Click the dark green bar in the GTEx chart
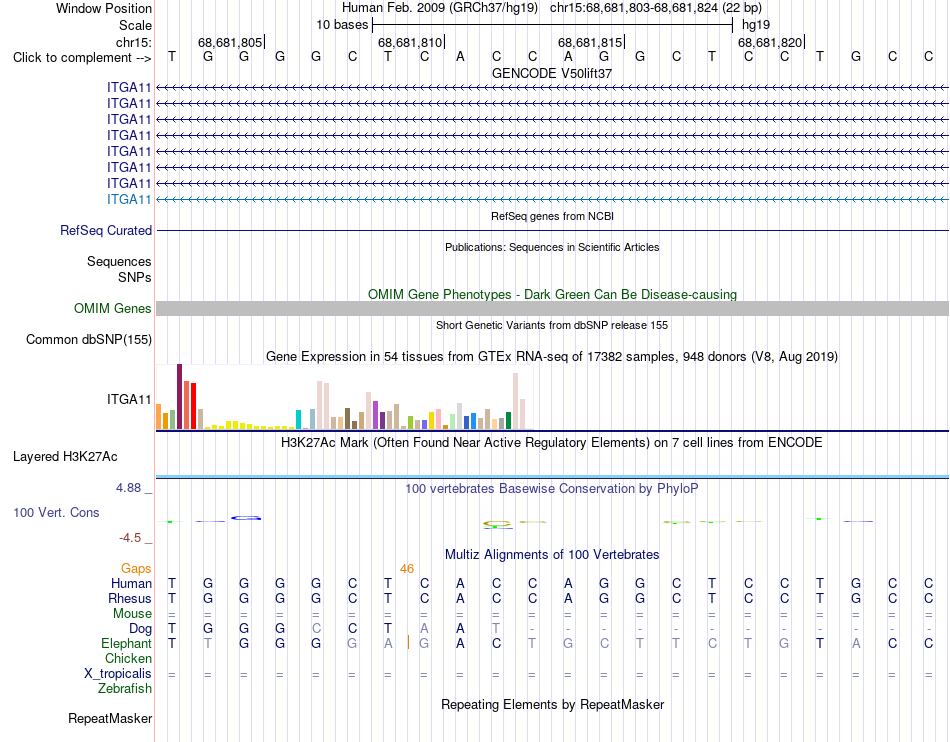Screen dimensions: 950x742 point(508,420)
